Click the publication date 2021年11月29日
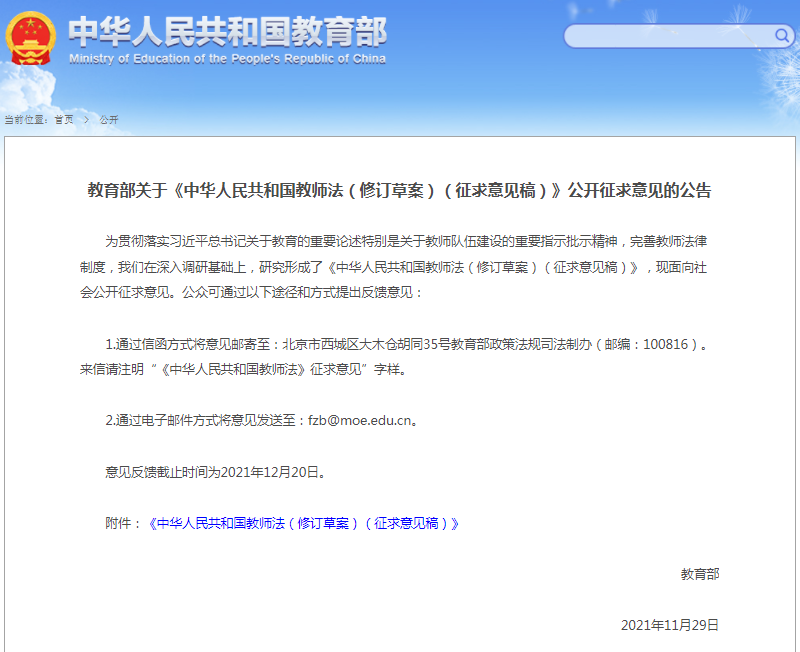800x652 pixels. pos(670,625)
